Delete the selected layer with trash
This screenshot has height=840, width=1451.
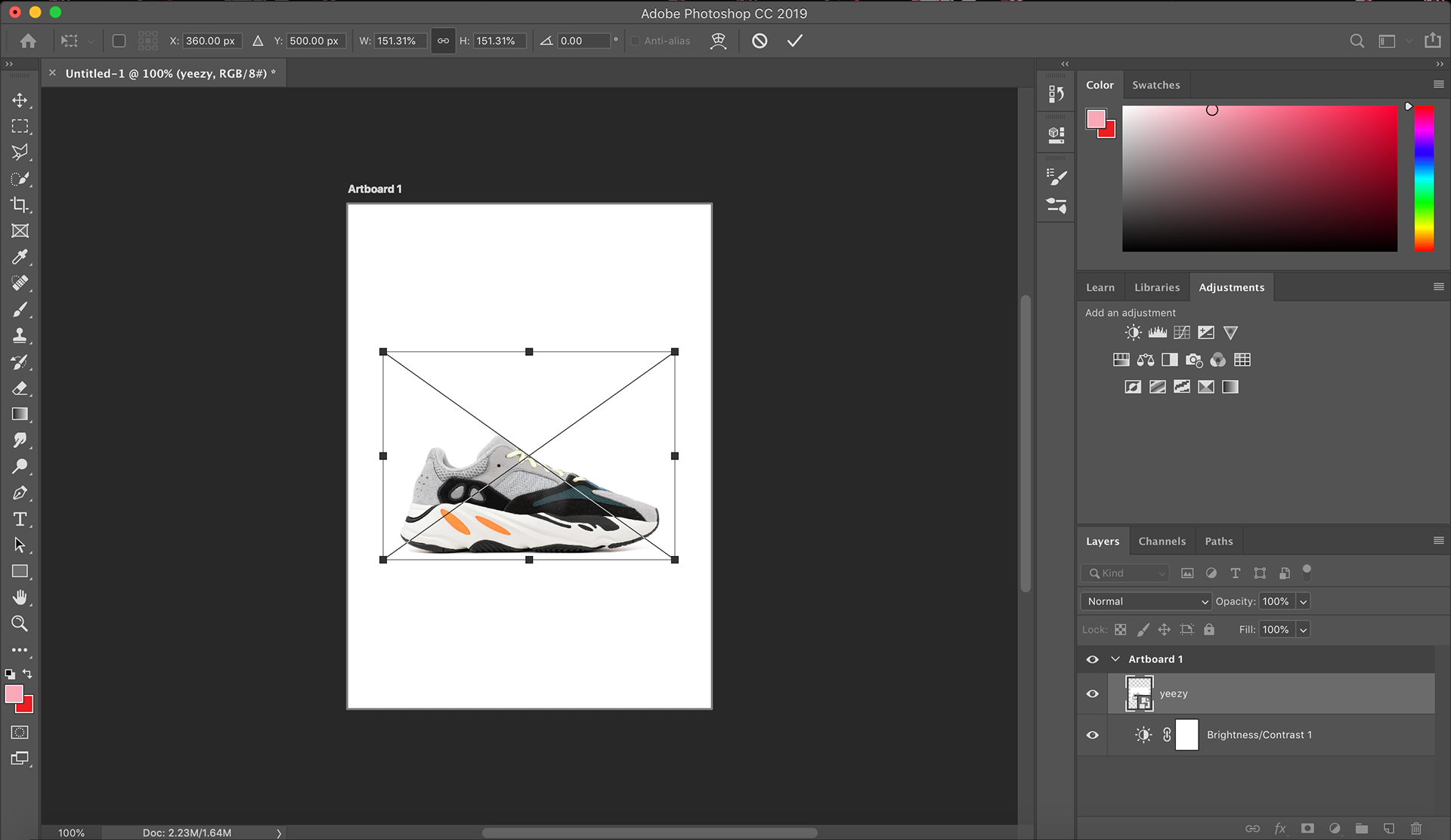point(1416,829)
